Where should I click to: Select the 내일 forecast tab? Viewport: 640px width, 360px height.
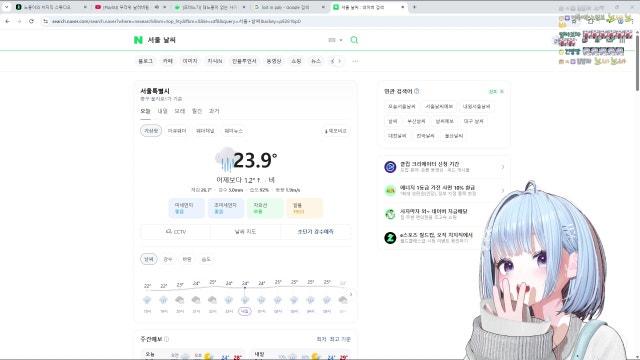coord(162,111)
